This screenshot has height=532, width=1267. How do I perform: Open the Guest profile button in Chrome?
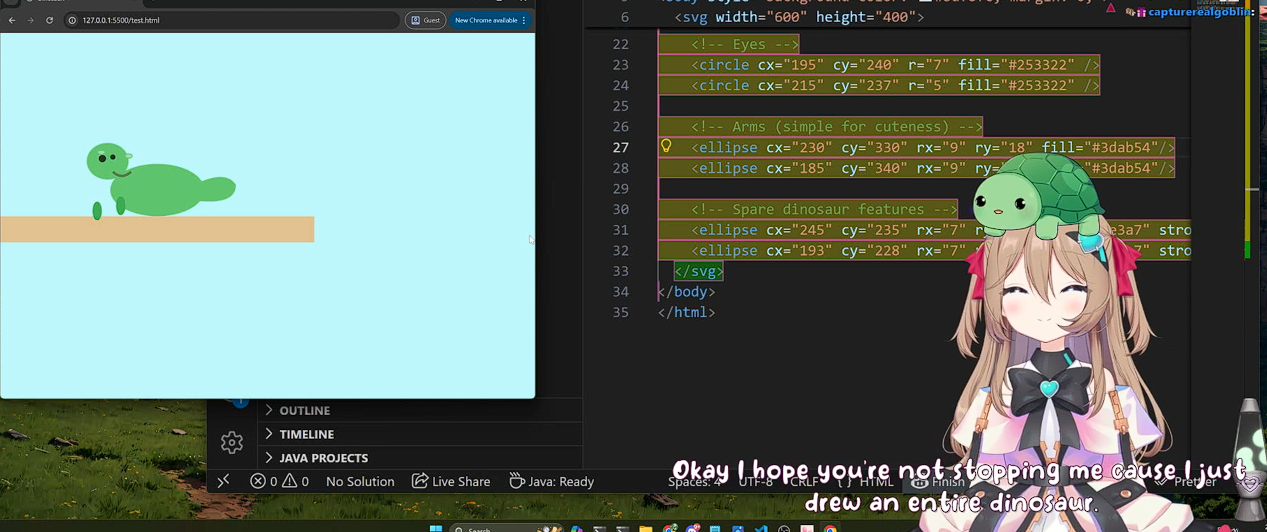coord(426,20)
